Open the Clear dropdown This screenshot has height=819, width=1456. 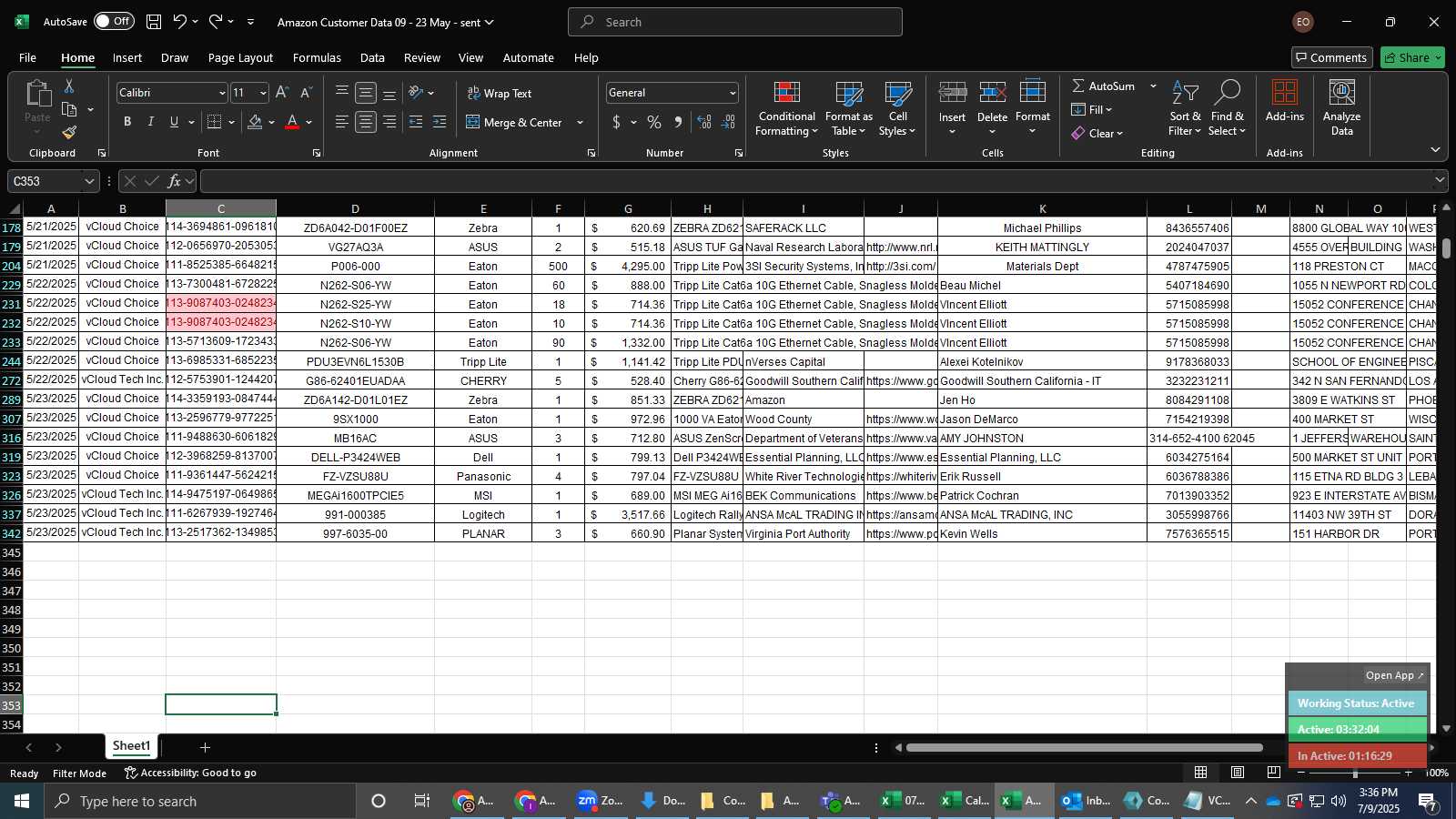click(x=1097, y=133)
